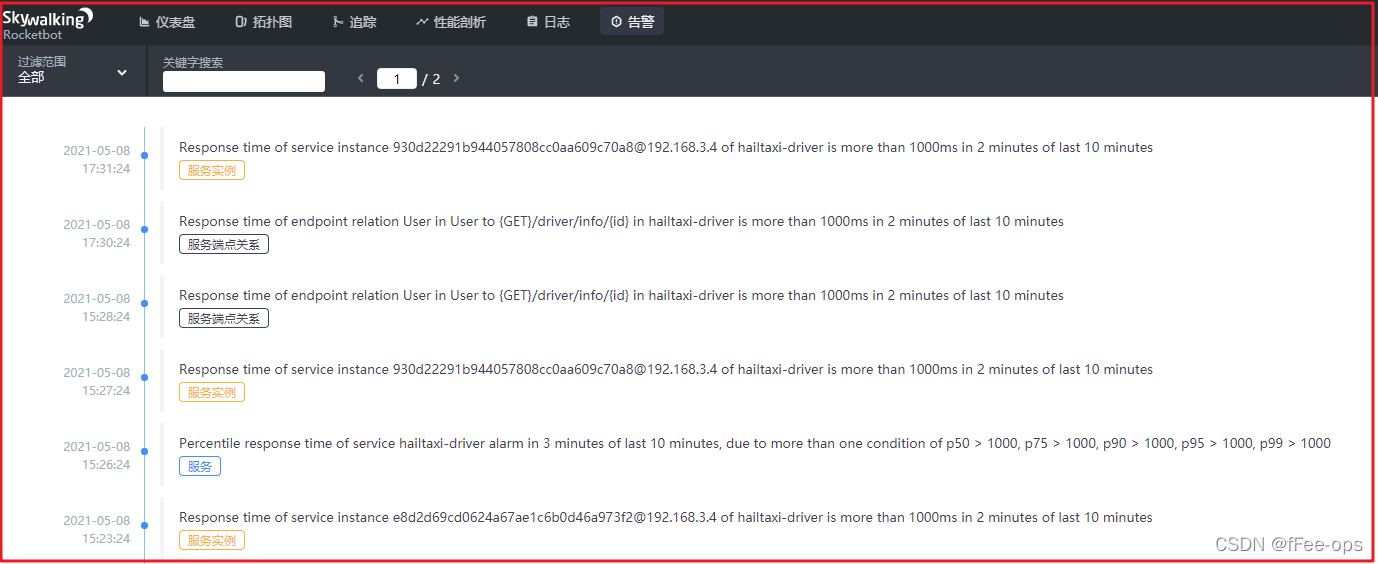Click the 服务 tag under 15:26:24 alarm
The width and height of the screenshot is (1378, 564).
pyautogui.click(x=200, y=466)
